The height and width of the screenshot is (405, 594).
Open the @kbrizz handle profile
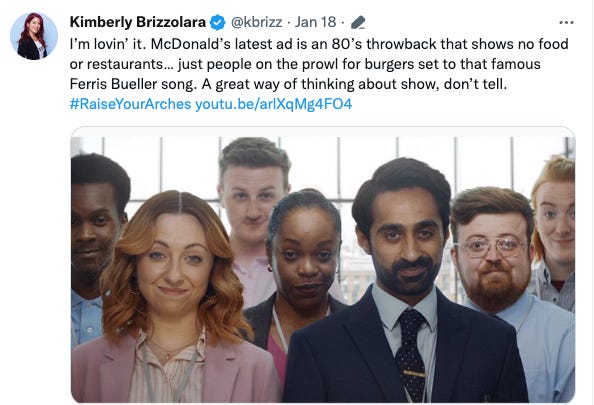[x=256, y=22]
